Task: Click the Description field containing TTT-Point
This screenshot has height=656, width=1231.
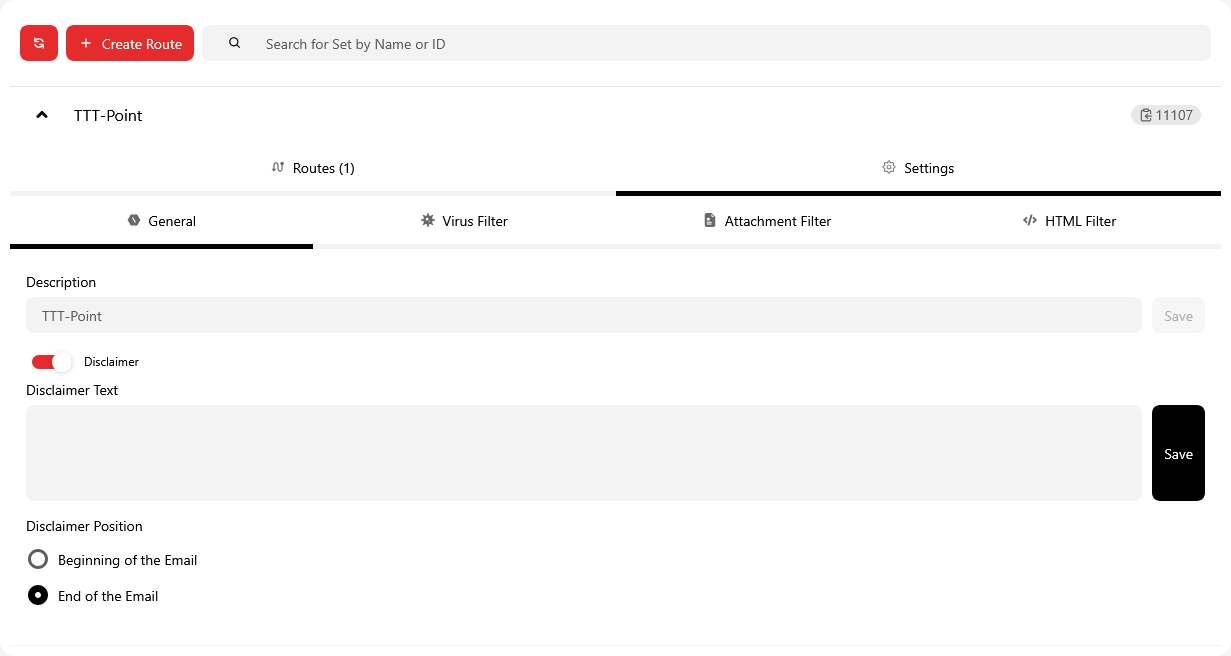Action: 584,316
